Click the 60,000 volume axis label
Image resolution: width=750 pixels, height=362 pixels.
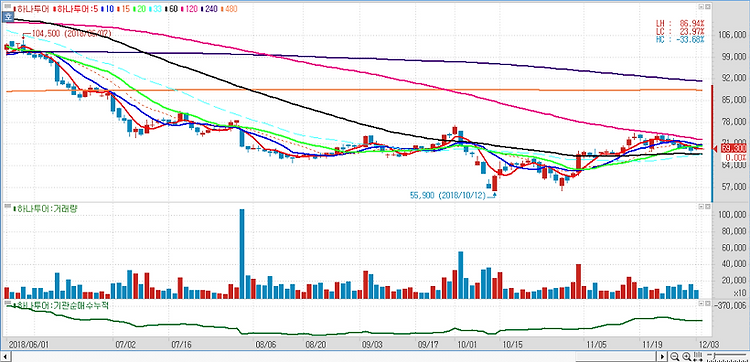coord(735,248)
